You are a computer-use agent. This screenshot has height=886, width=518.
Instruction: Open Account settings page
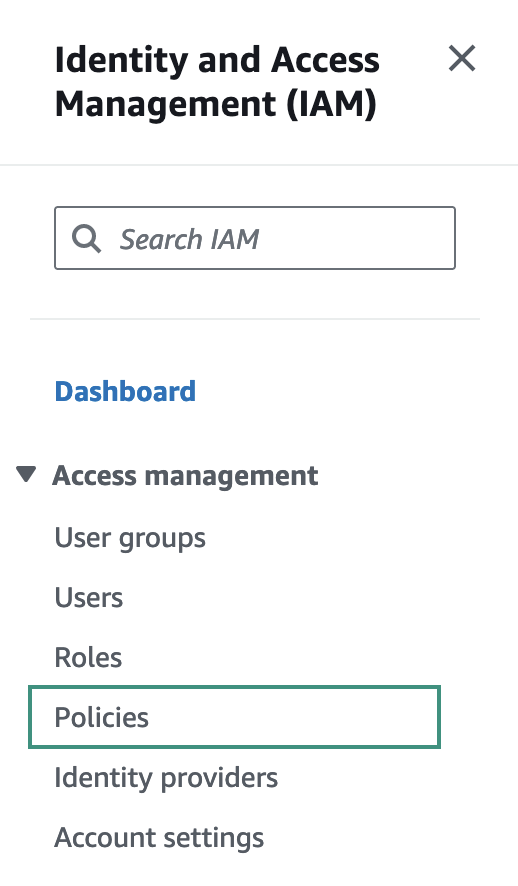pos(159,838)
